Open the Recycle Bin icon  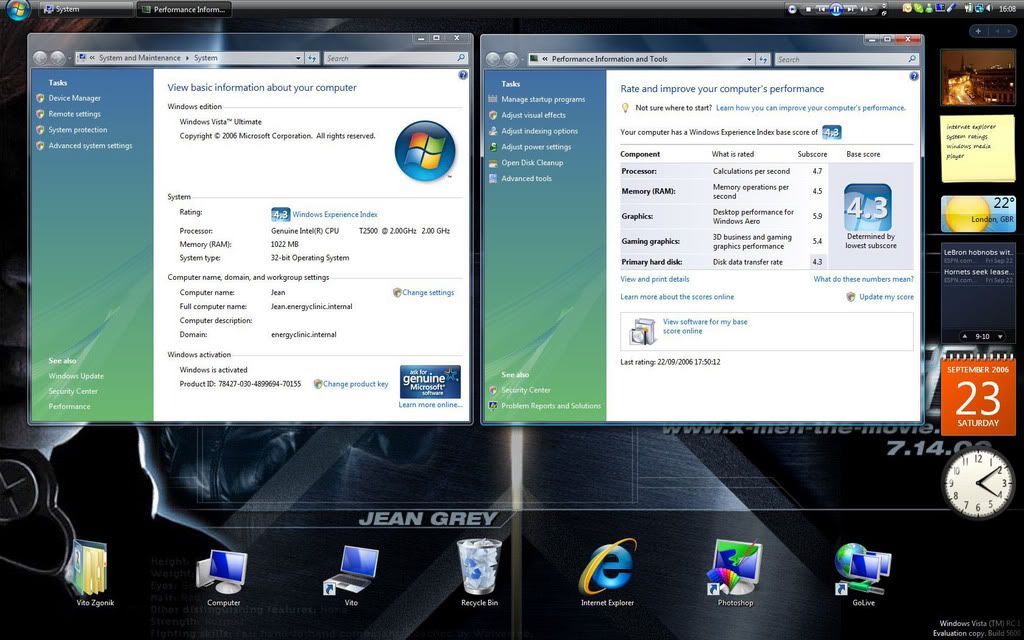pos(479,567)
